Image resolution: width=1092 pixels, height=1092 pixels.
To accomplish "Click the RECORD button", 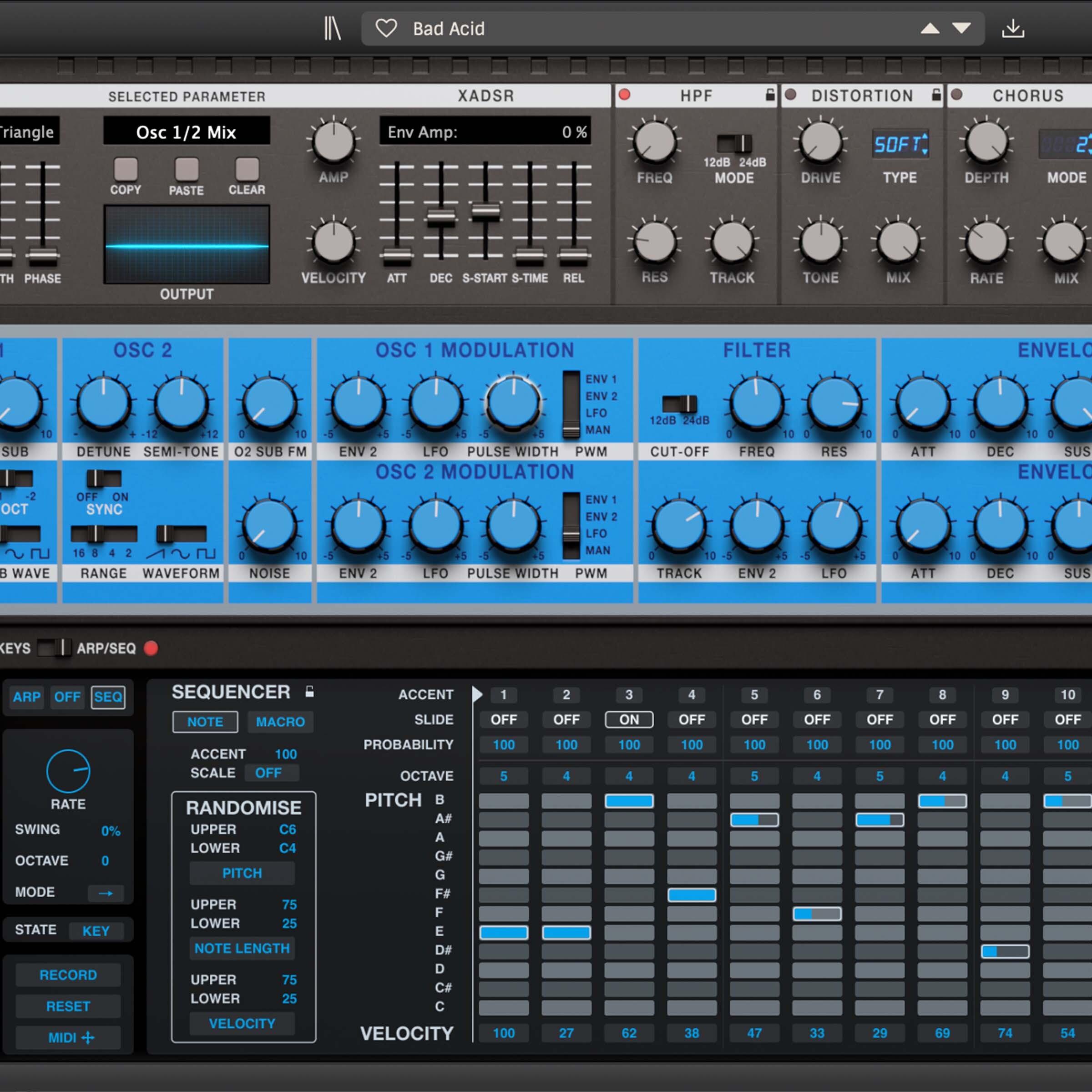I will (68, 975).
